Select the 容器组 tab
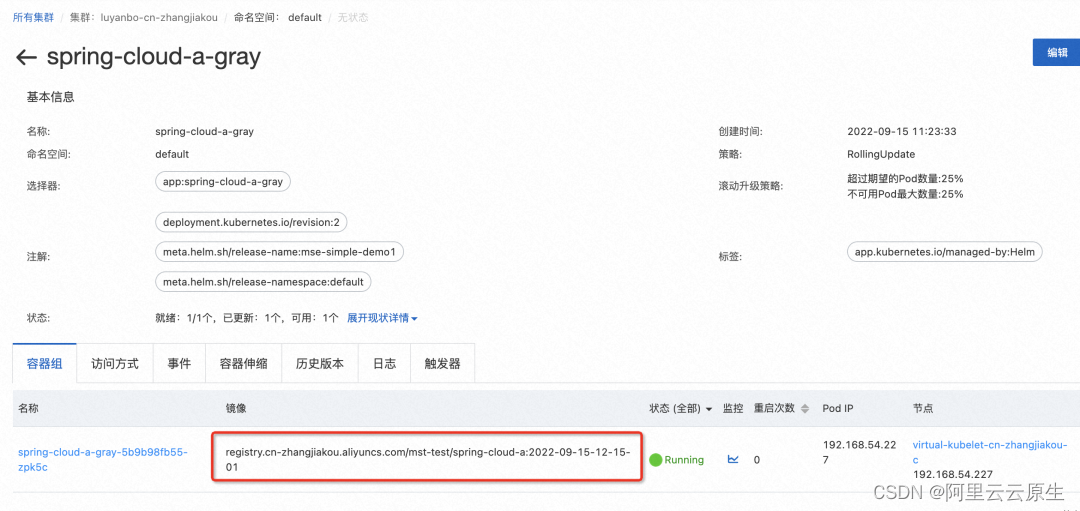The image size is (1080, 511). 45,364
